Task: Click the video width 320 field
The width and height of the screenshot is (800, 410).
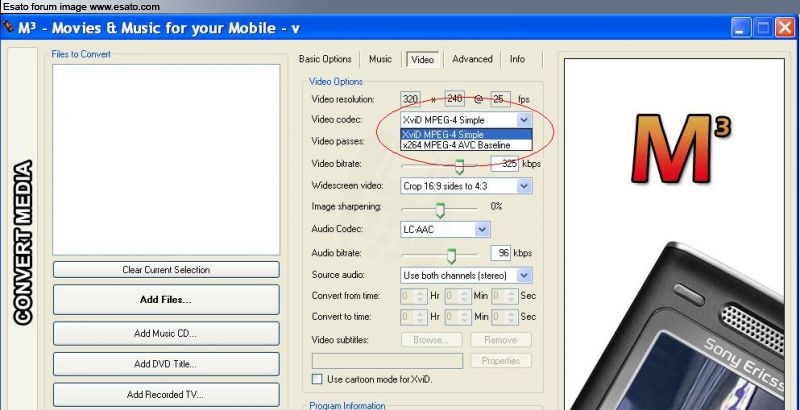Action: coord(411,99)
